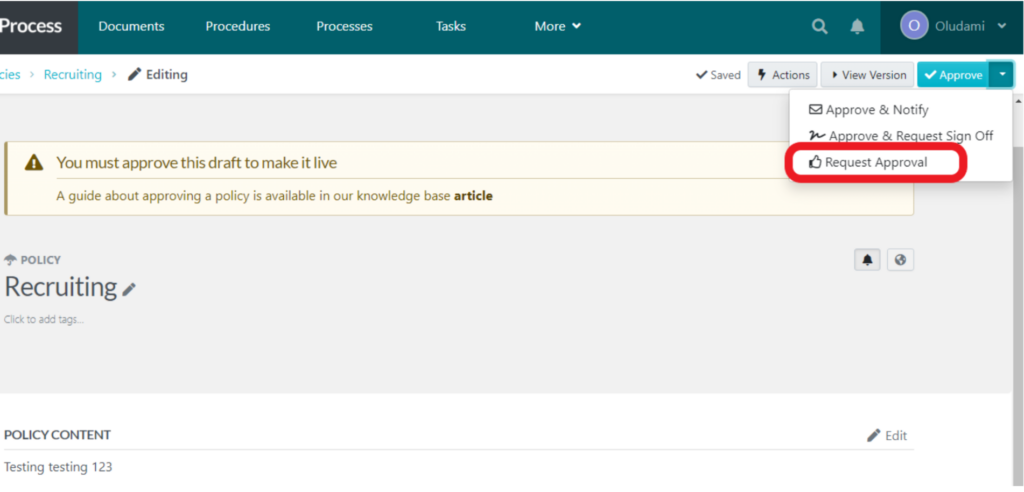Image resolution: width=1024 pixels, height=492 pixels.
Task: Click the Saved status indicator
Action: (718, 75)
